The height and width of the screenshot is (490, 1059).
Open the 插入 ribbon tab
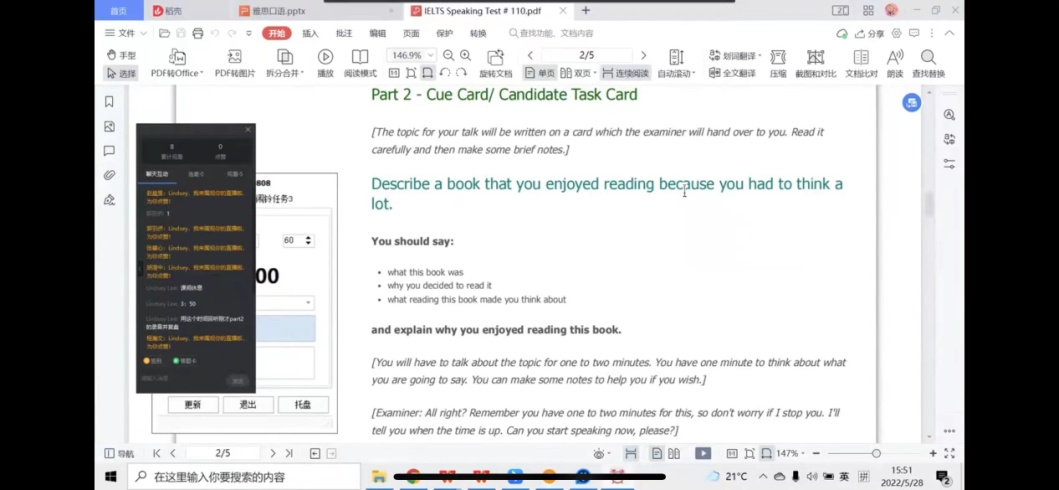coord(310,33)
